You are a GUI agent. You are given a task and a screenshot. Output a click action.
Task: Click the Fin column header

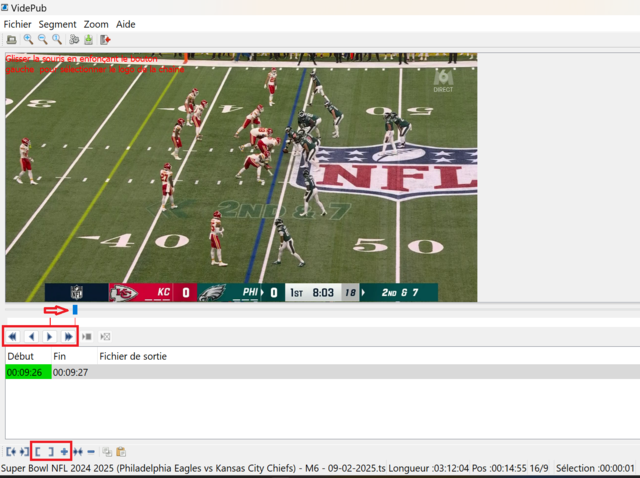(74, 356)
